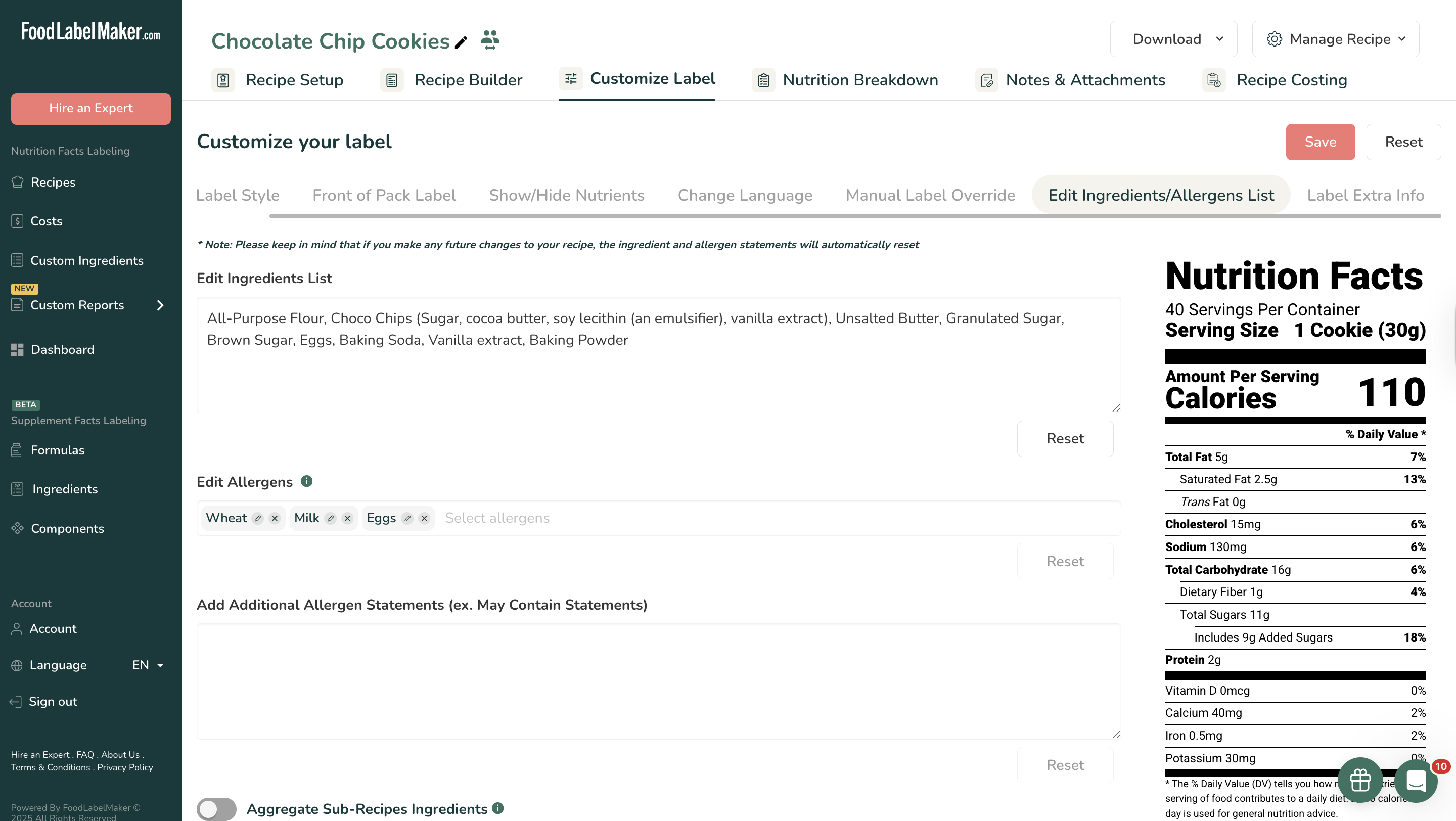Screen dimensions: 1456x821
Task: Edit the Milk allergen tag
Action: pos(331,518)
